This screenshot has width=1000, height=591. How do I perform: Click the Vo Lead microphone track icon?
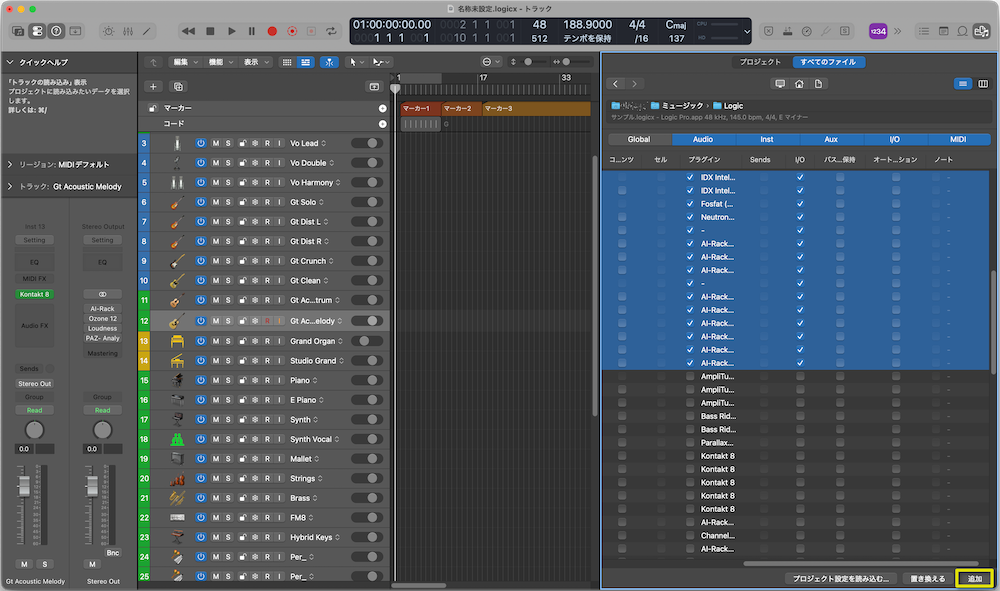point(177,143)
